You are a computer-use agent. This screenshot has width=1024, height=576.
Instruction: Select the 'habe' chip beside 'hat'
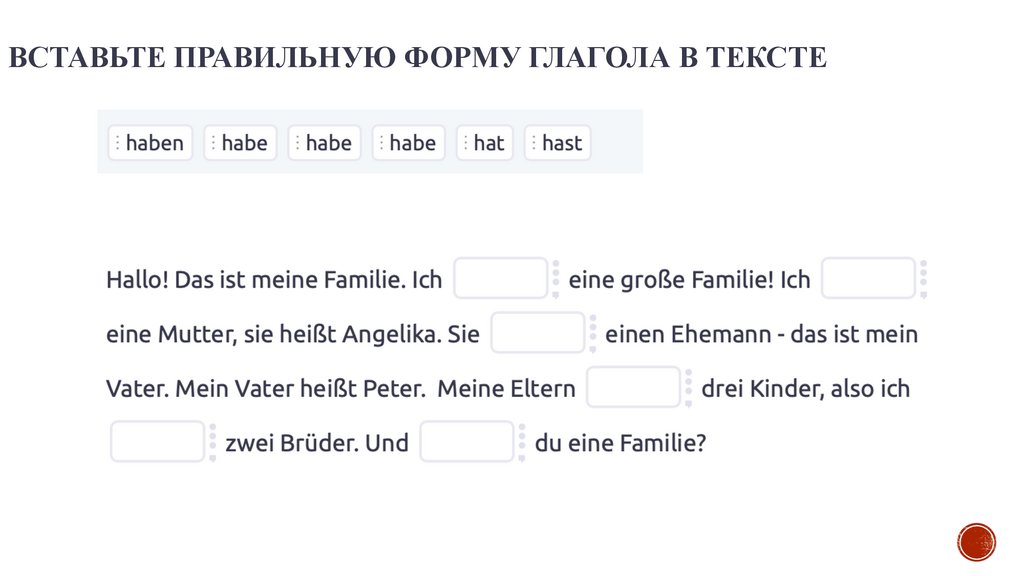(409, 143)
